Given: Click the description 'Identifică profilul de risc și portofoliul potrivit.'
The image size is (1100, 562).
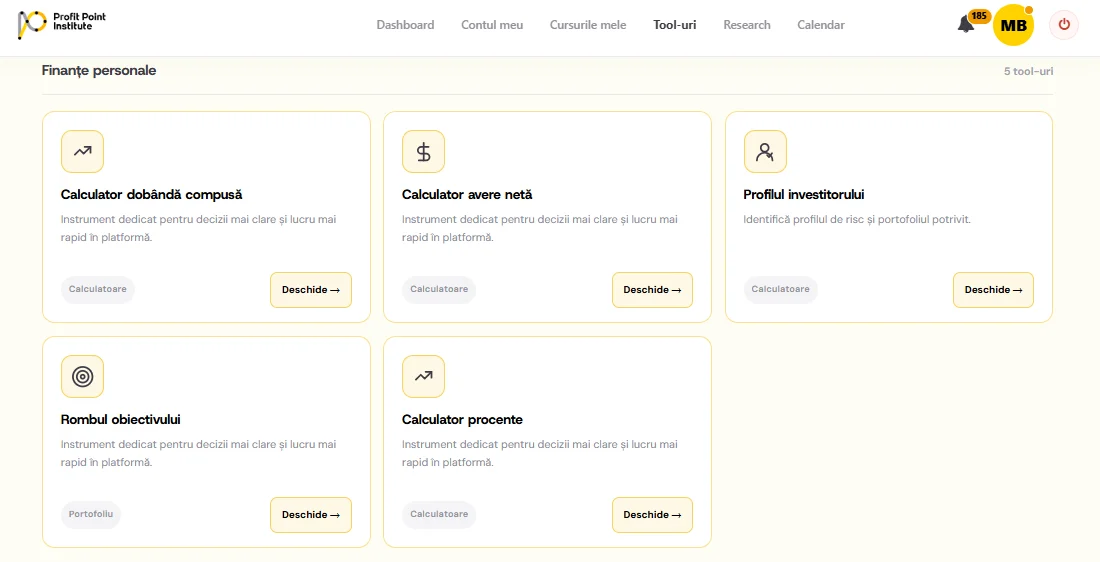Looking at the screenshot, I should 857,220.
